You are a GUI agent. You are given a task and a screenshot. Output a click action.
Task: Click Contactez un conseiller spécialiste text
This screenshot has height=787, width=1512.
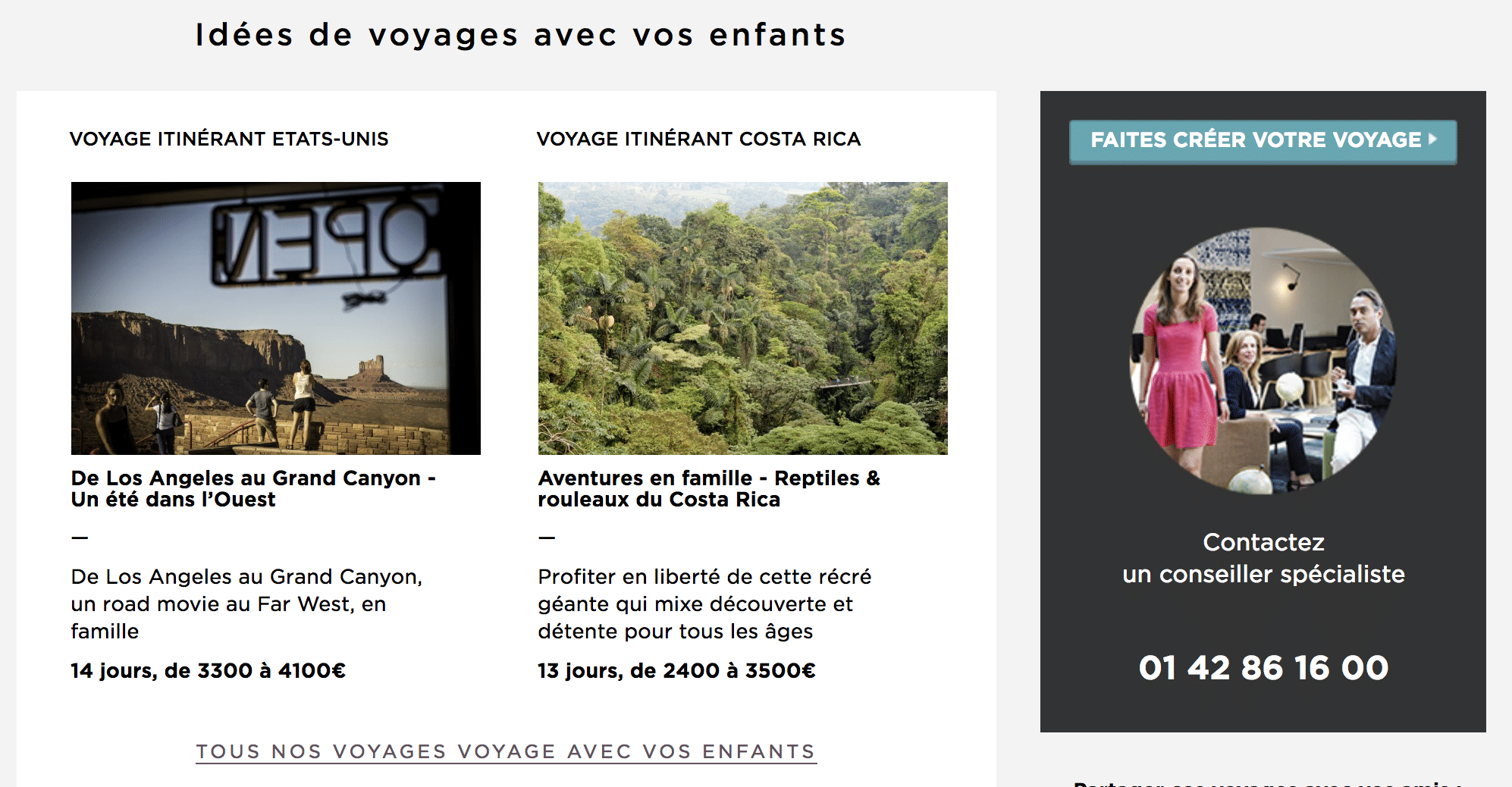pyautogui.click(x=1263, y=558)
